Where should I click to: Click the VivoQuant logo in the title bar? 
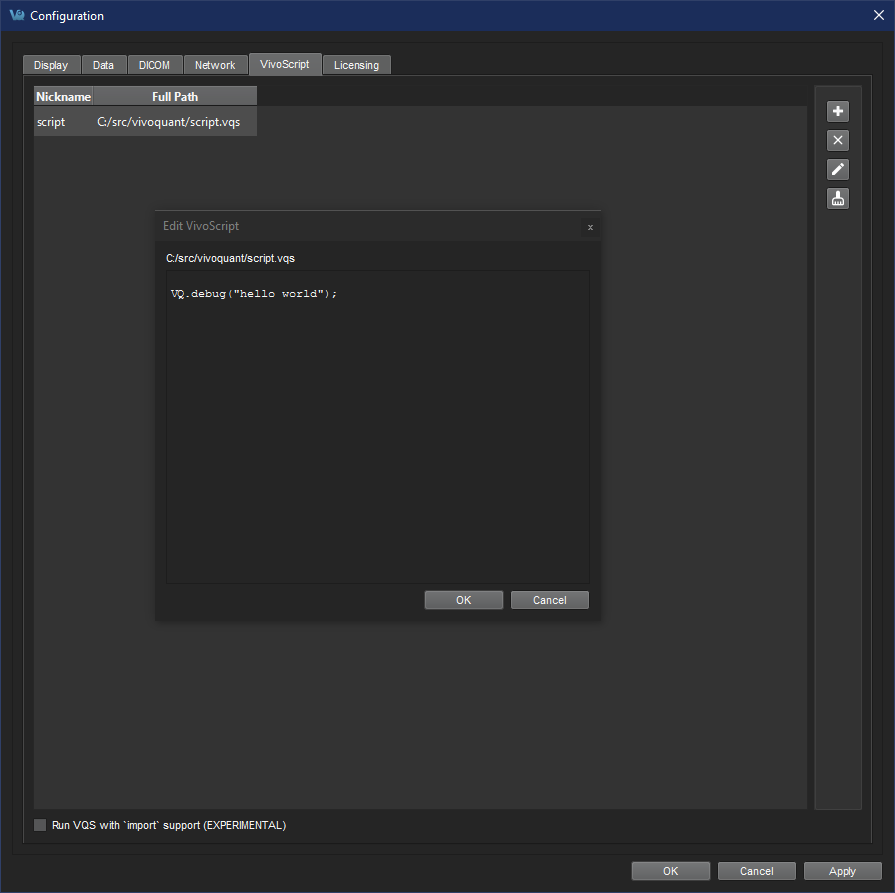coord(17,15)
